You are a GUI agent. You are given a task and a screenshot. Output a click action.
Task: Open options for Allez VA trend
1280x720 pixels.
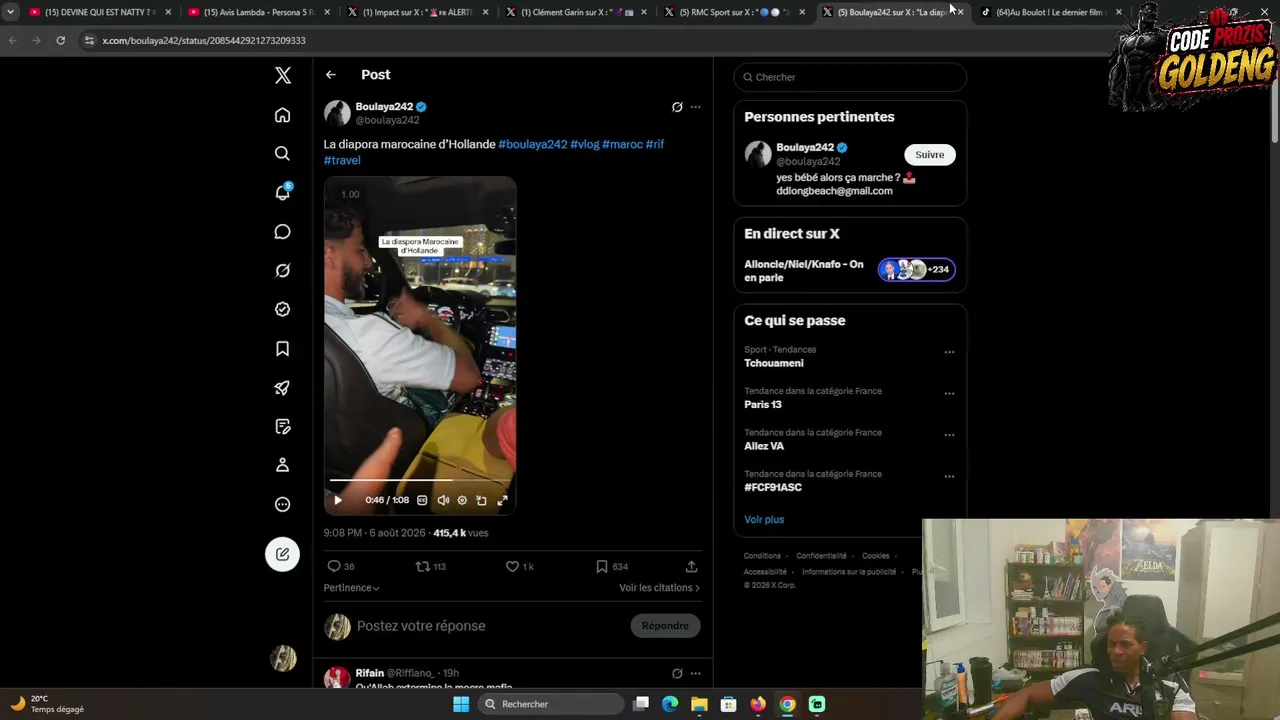click(950, 435)
